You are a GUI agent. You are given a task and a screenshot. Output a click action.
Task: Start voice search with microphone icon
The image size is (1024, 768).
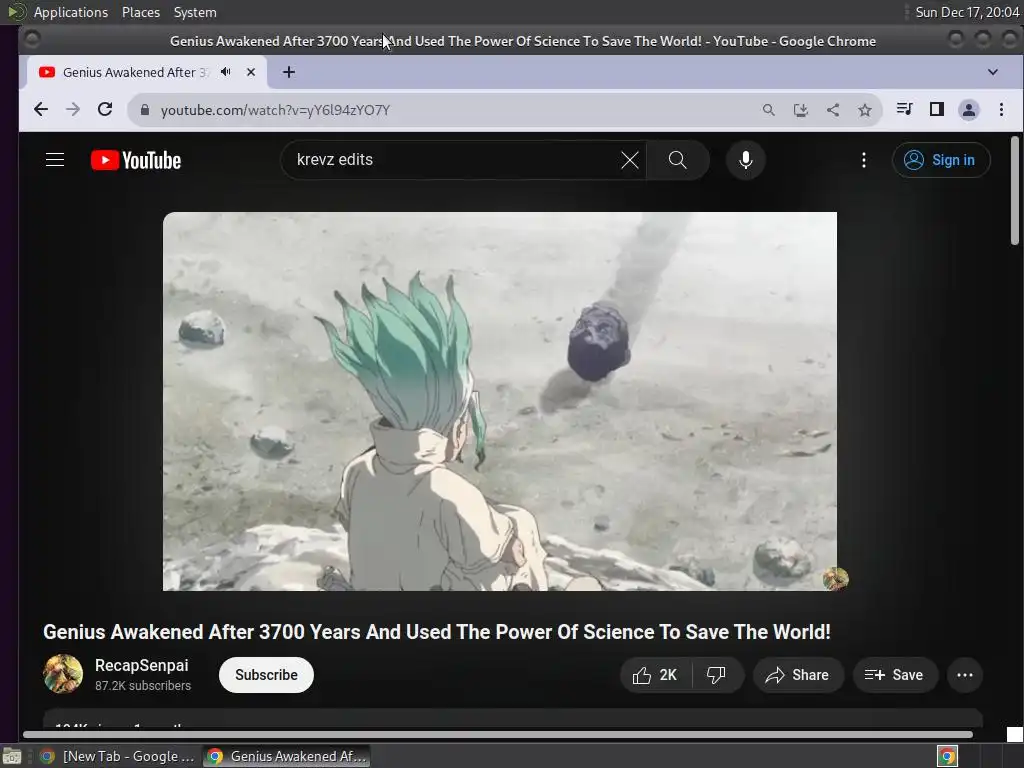(x=746, y=160)
